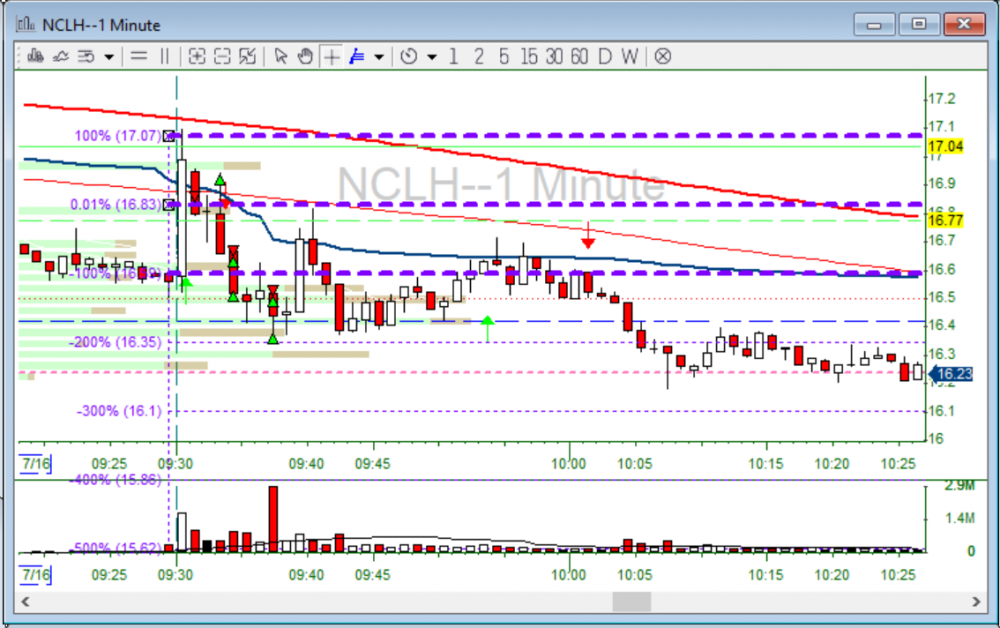Select the D daily timeframe
This screenshot has height=628, width=1000.
(604, 56)
